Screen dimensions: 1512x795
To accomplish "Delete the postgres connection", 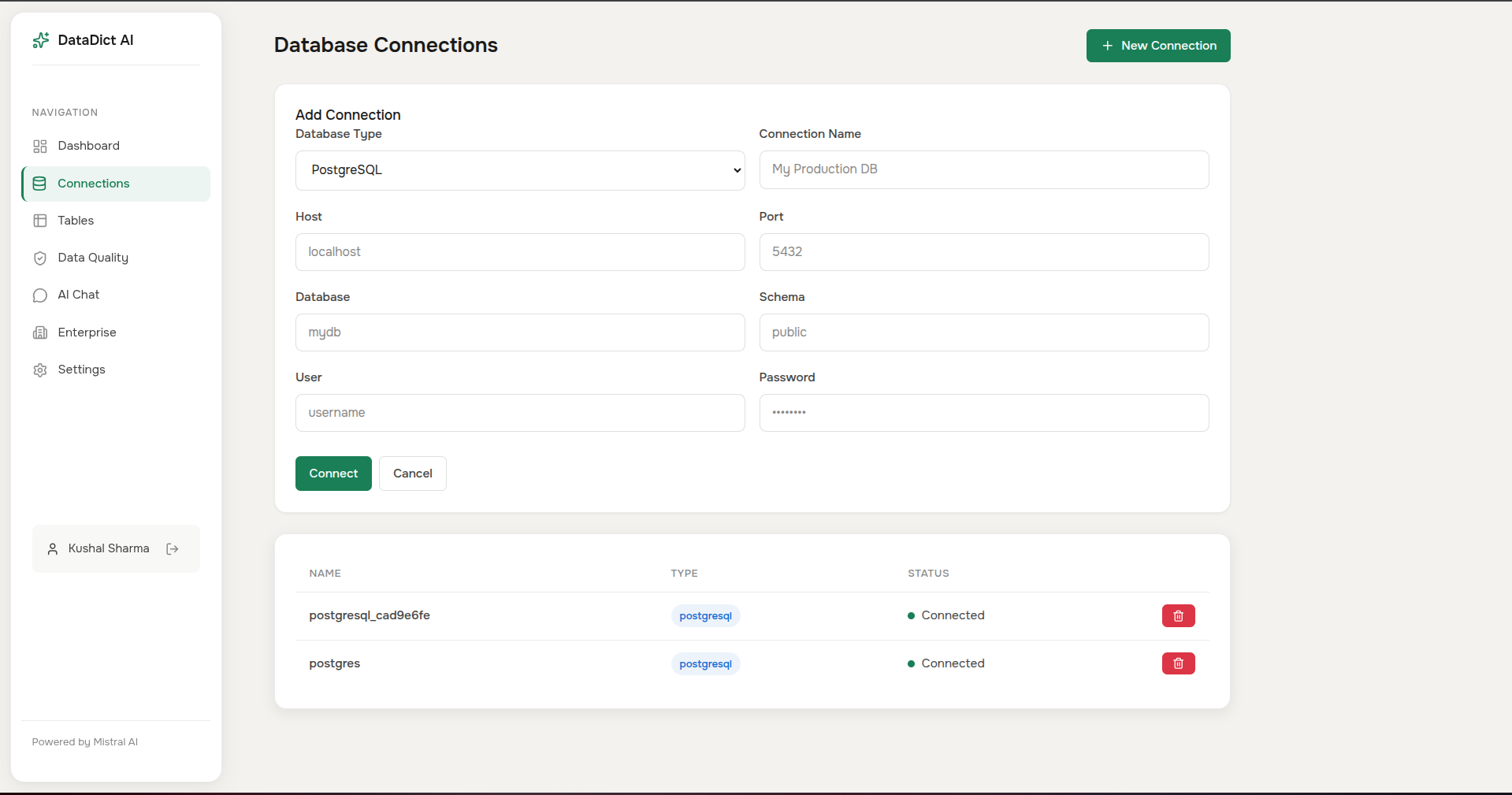I will 1177,663.
